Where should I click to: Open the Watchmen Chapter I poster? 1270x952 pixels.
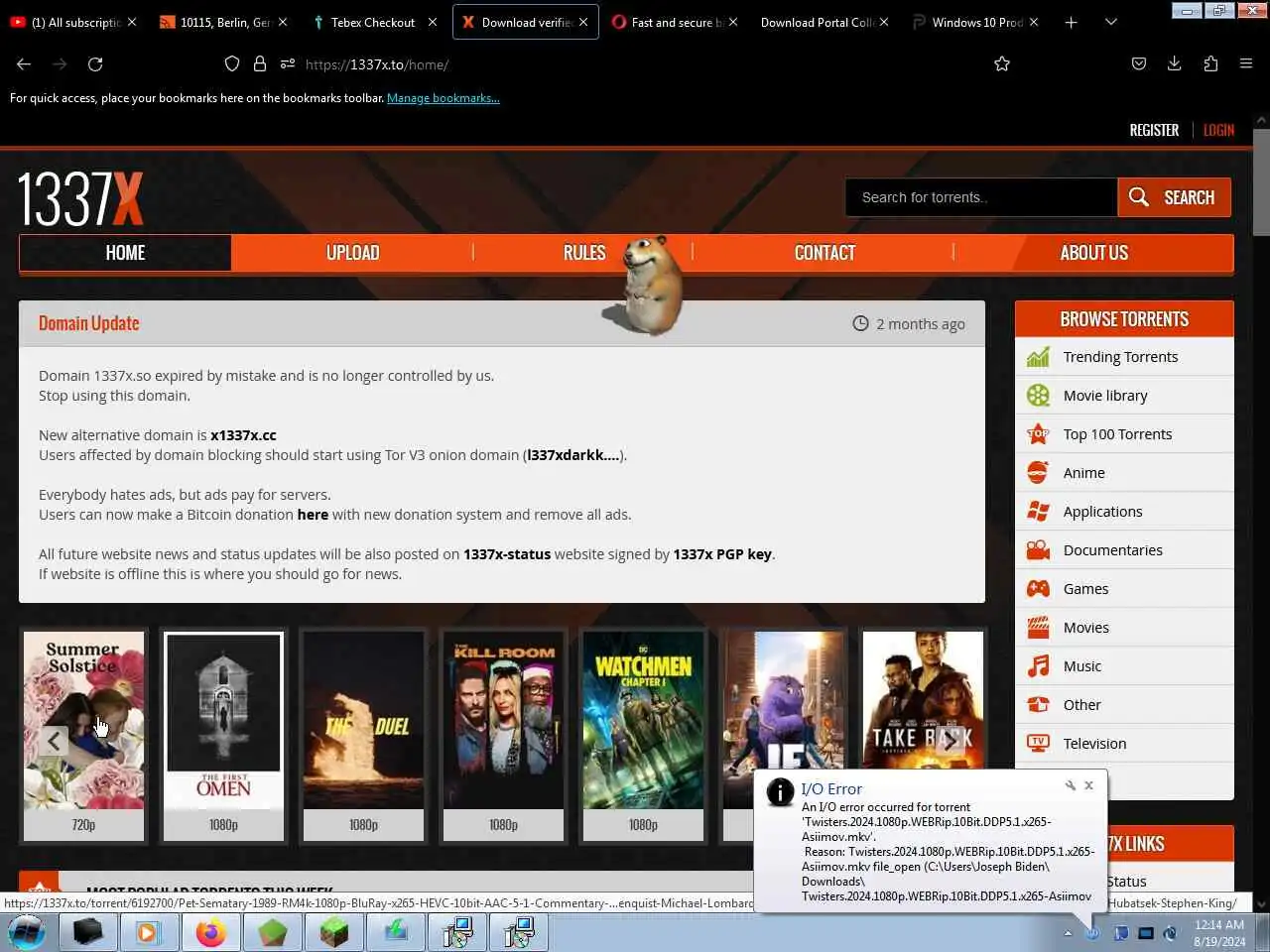[x=643, y=735]
